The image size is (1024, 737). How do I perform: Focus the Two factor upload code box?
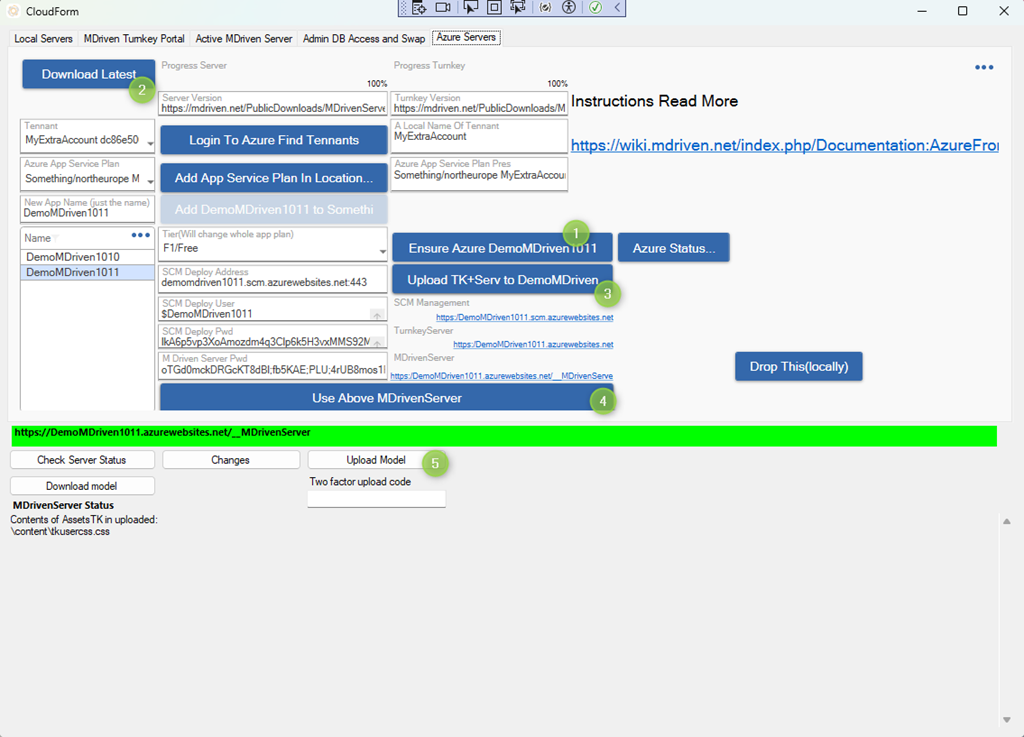376,499
